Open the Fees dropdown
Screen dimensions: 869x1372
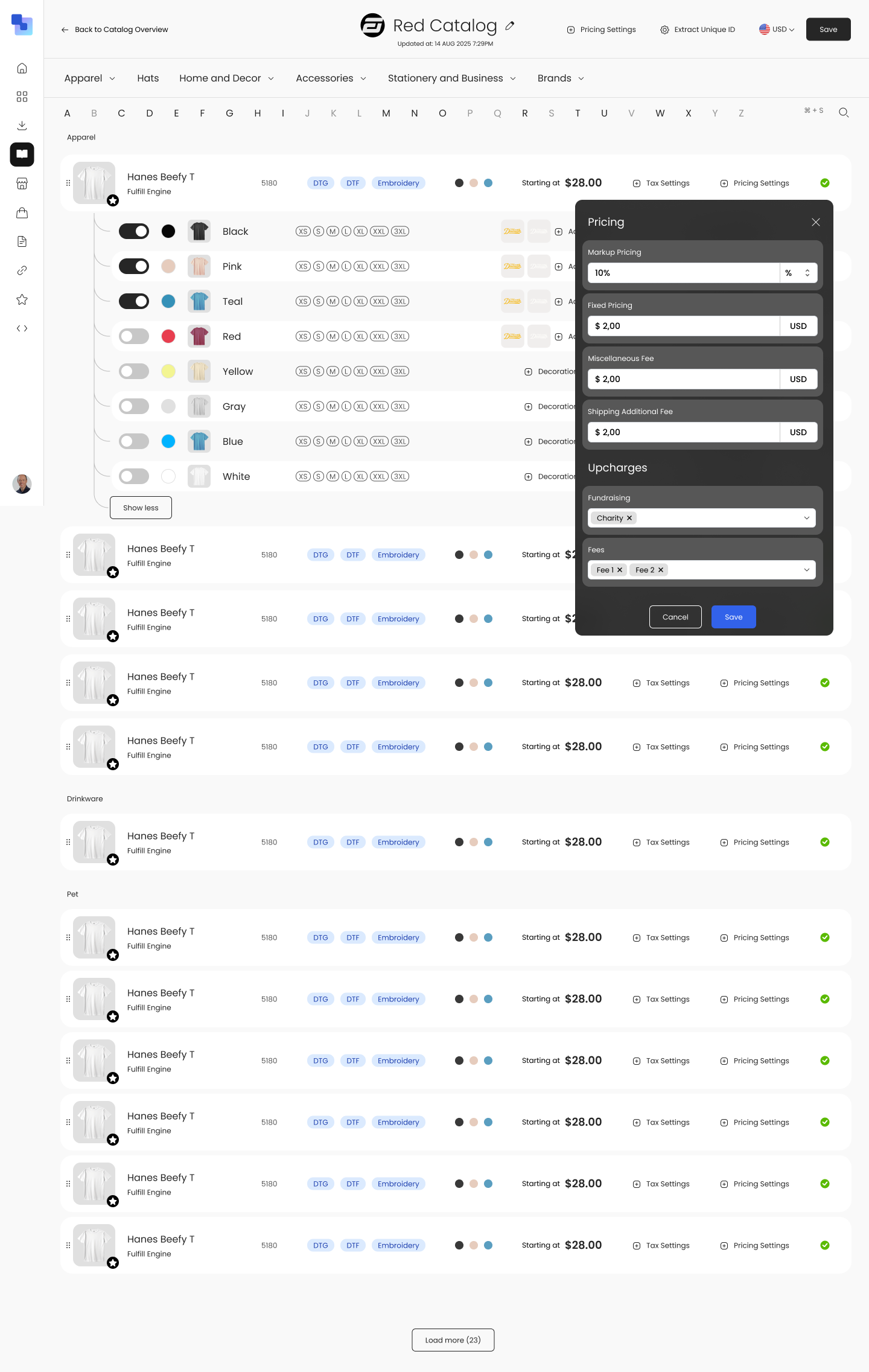pos(702,570)
